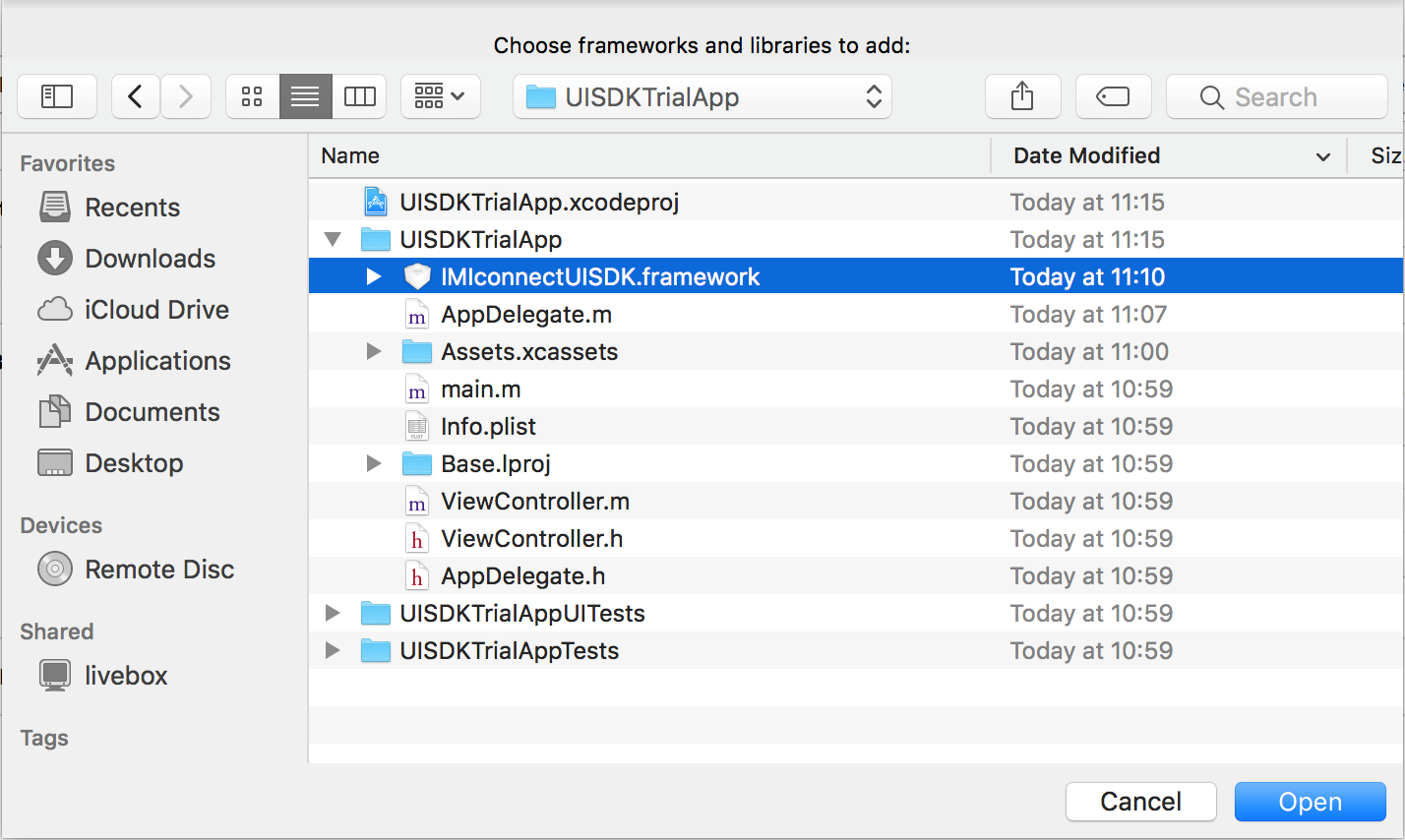The width and height of the screenshot is (1405, 840).
Task: Click the 'Today at 11:00' date cell
Action: tap(1090, 351)
